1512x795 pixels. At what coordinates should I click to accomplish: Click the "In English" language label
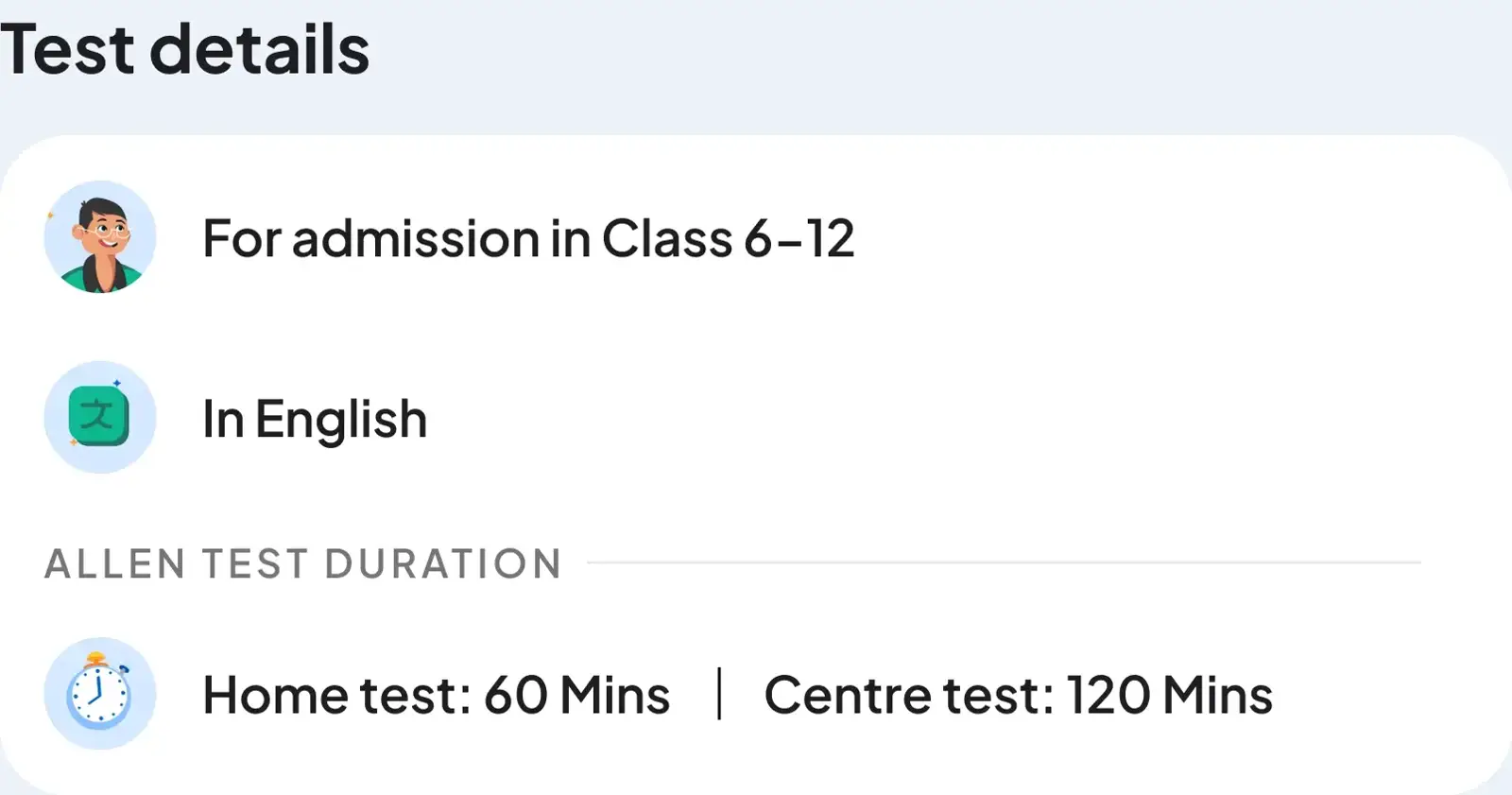315,419
